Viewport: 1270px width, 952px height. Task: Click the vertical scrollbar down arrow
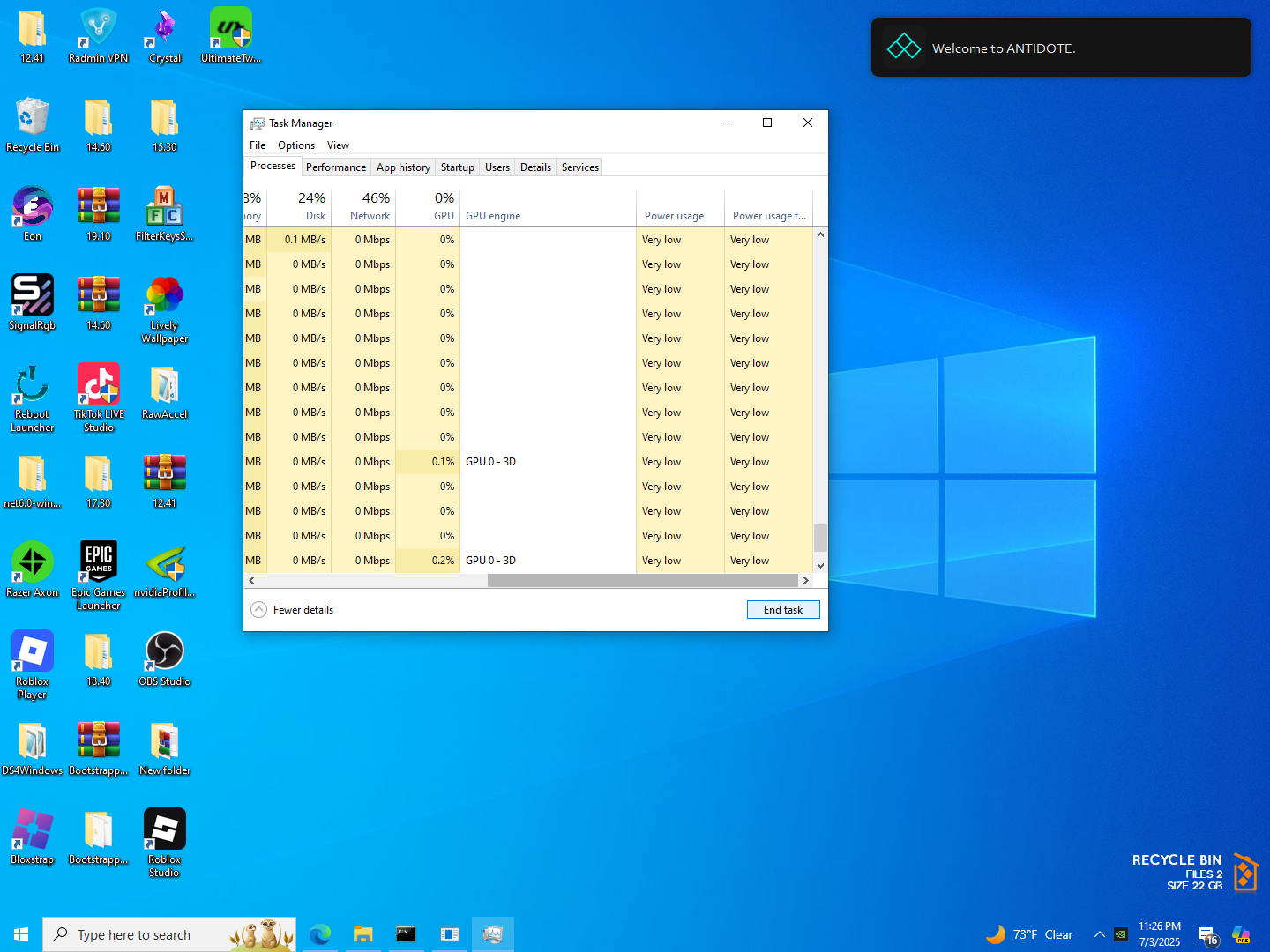coord(820,565)
